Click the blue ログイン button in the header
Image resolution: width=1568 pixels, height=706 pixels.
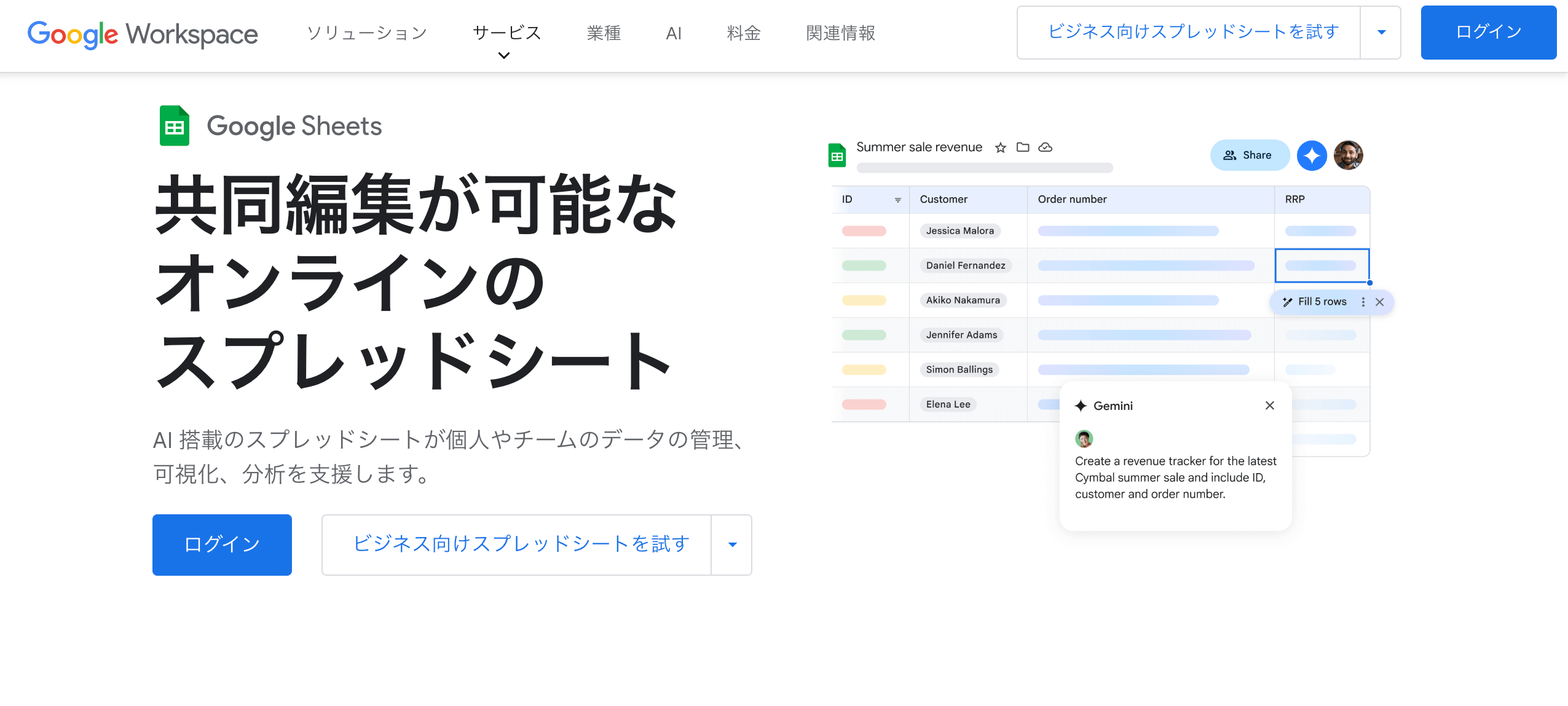(1489, 33)
